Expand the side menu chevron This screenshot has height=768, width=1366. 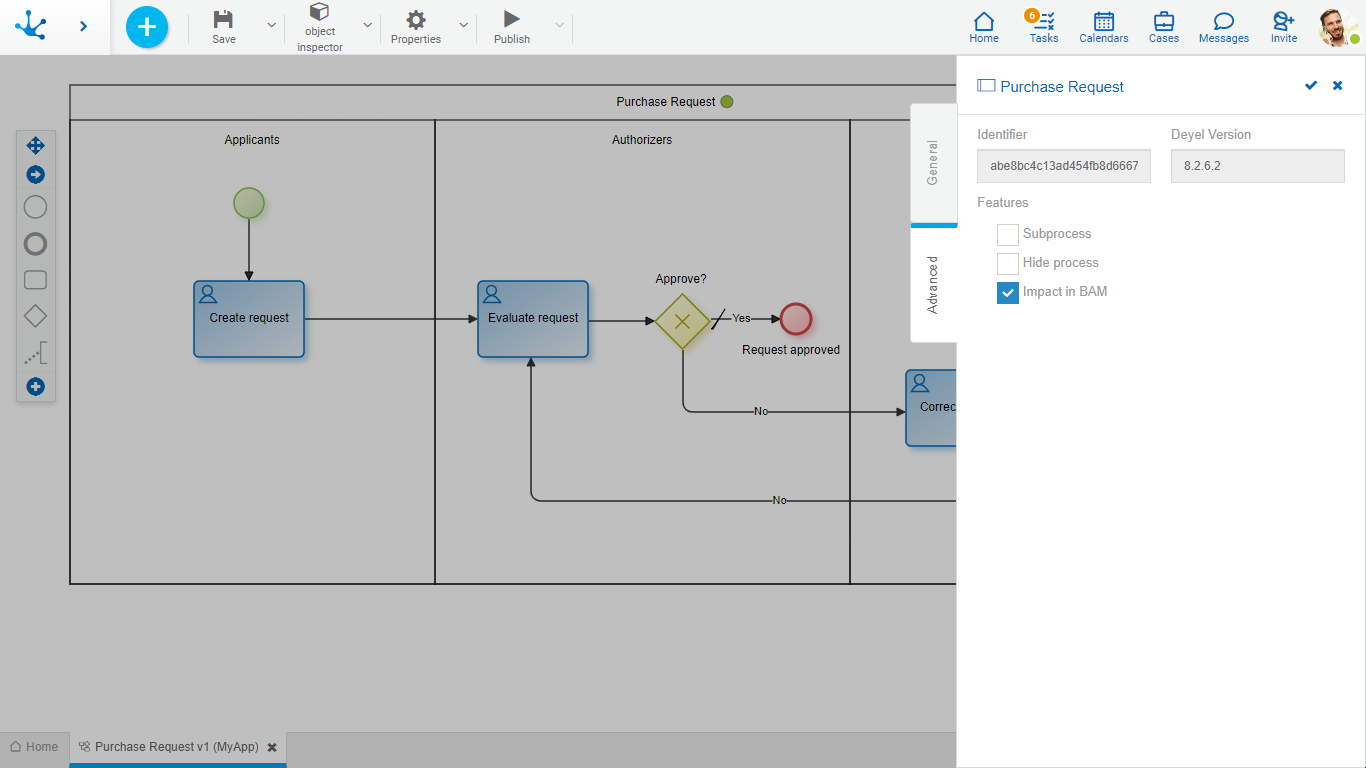click(x=83, y=26)
